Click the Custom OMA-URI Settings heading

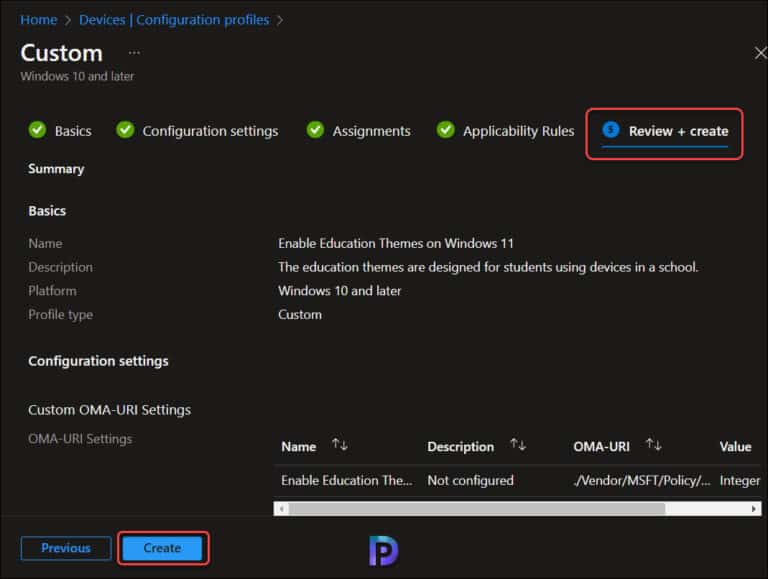[x=109, y=410]
